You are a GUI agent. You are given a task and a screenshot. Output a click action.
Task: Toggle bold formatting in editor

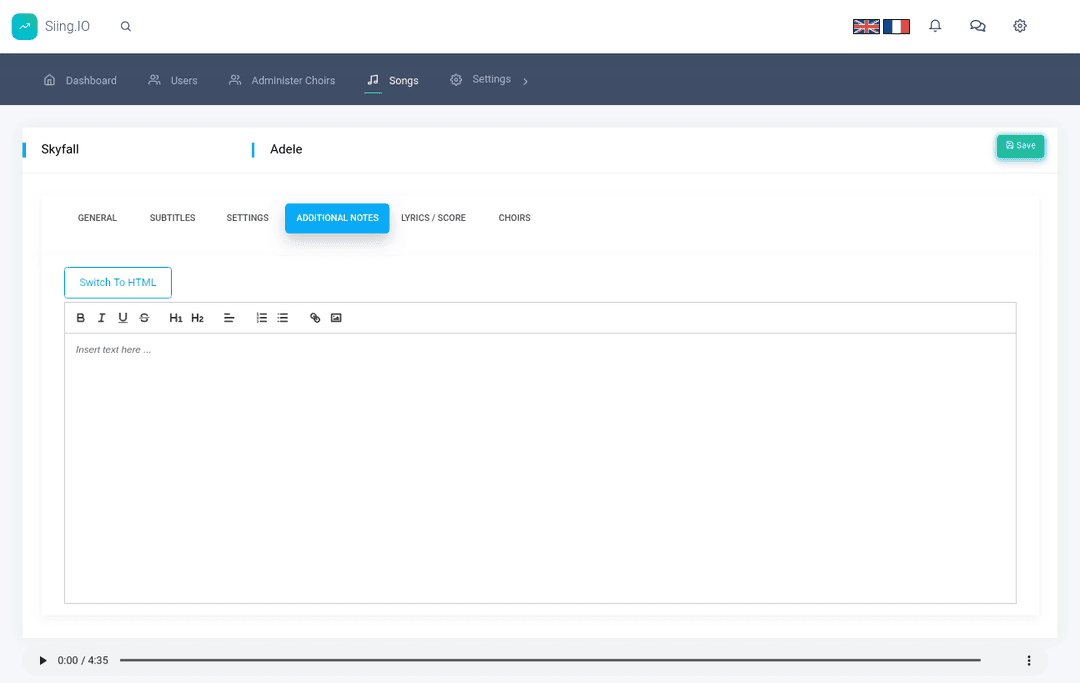click(81, 318)
